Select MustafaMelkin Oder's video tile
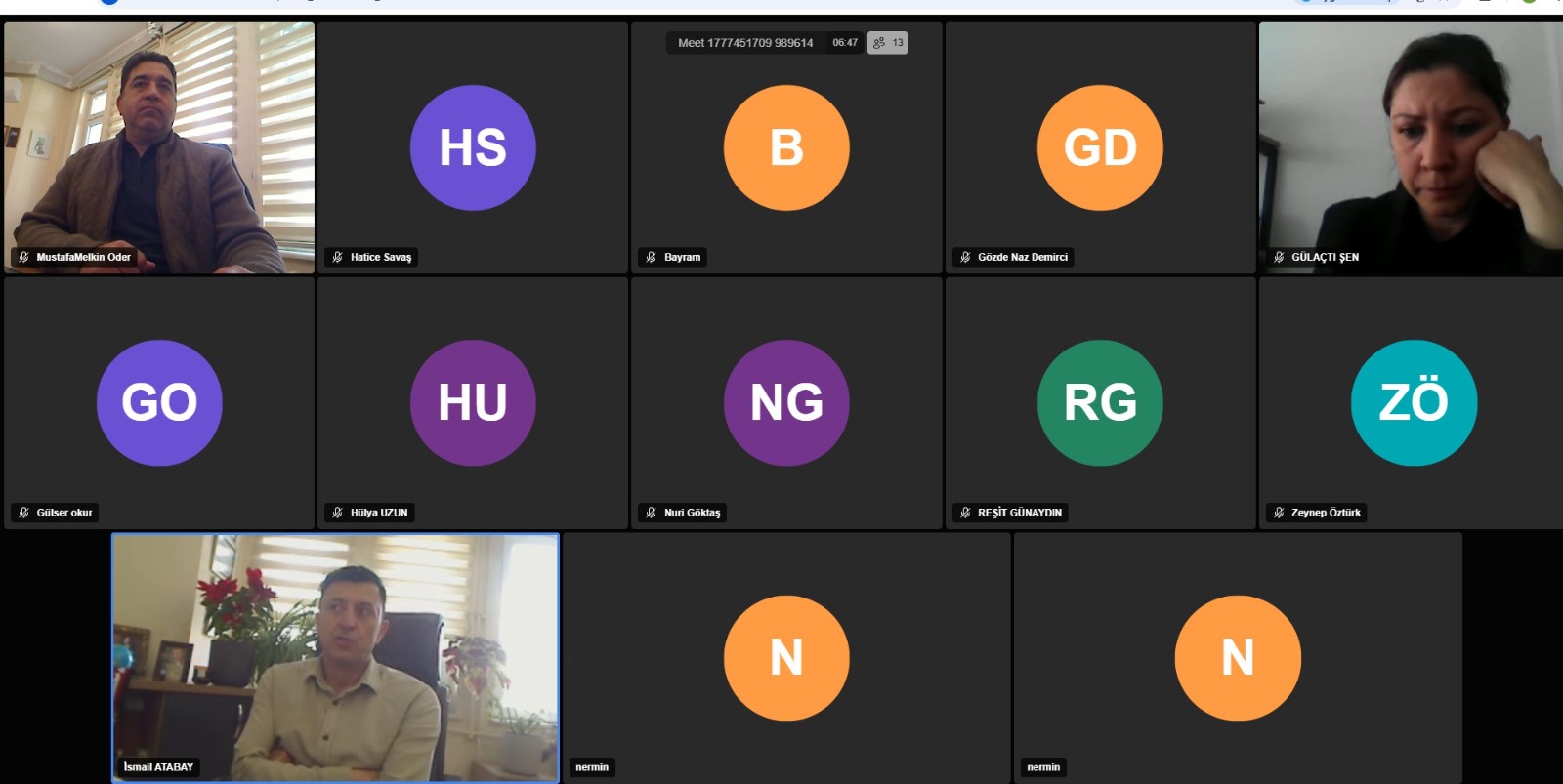This screenshot has width=1563, height=784. coord(159,147)
